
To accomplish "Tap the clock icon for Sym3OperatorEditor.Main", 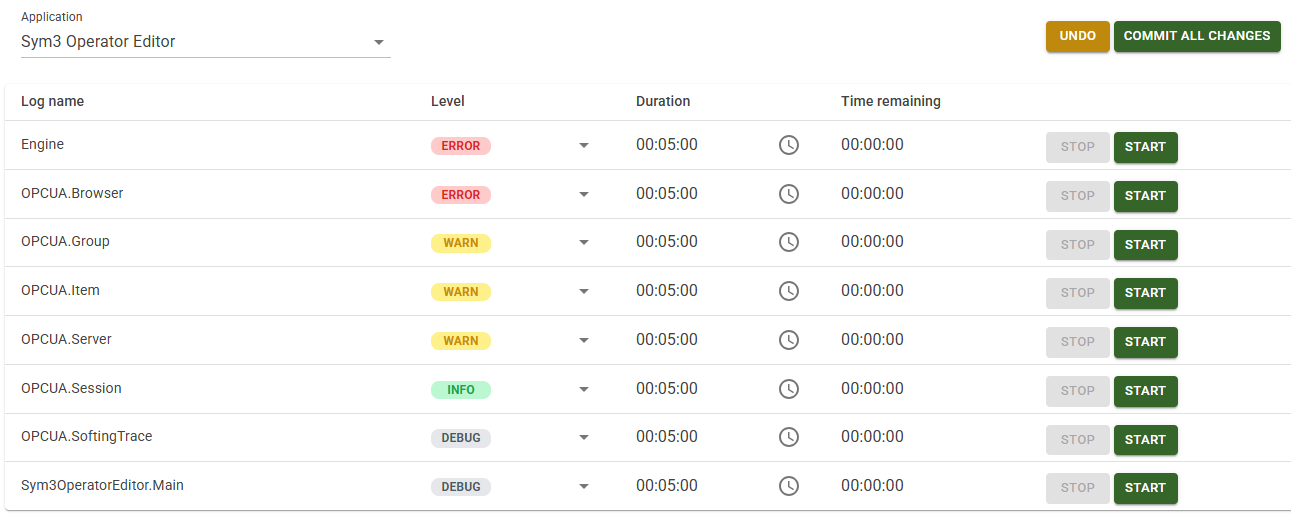I will [789, 487].
